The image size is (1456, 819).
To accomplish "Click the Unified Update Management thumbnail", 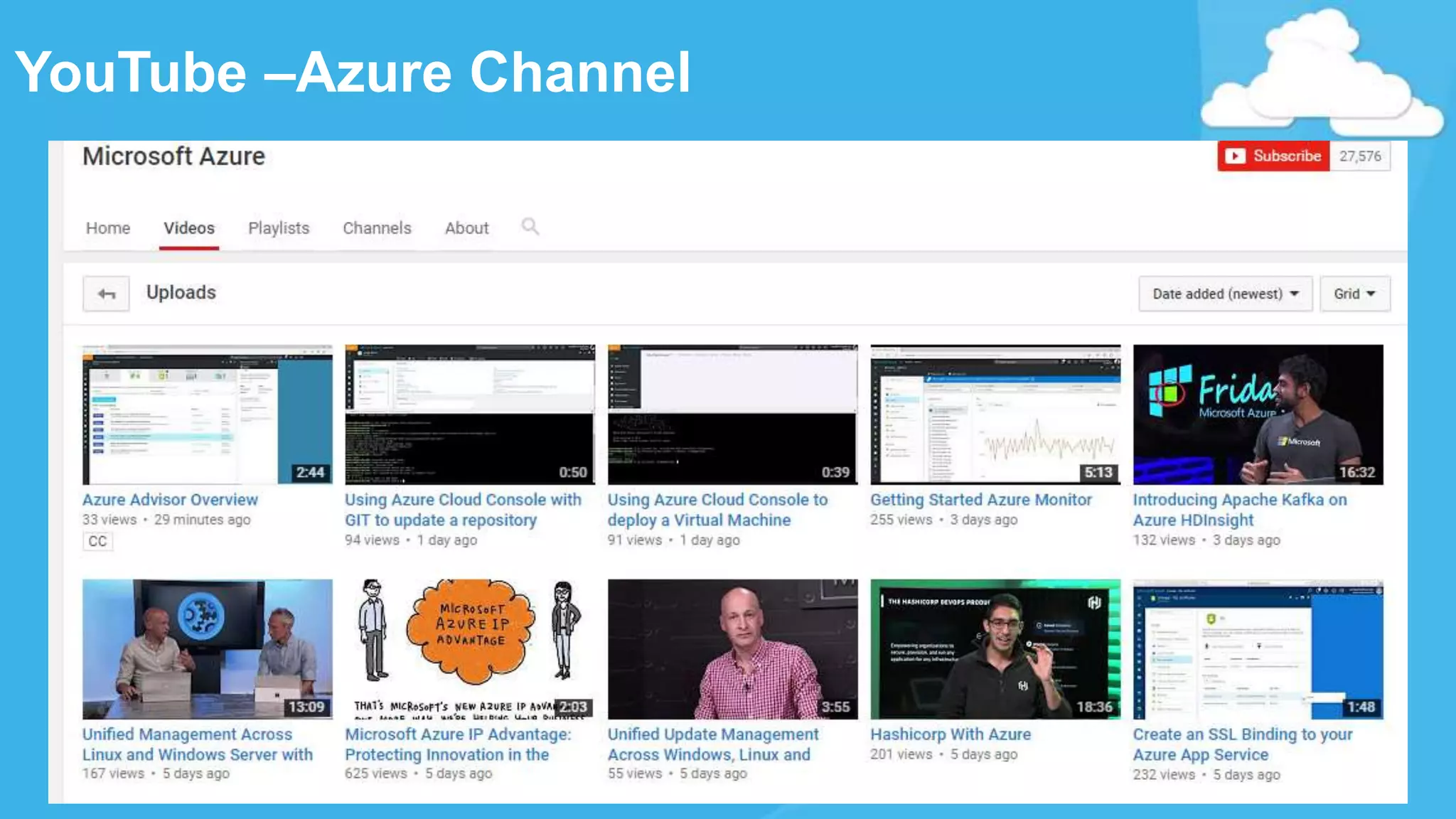I will [732, 648].
